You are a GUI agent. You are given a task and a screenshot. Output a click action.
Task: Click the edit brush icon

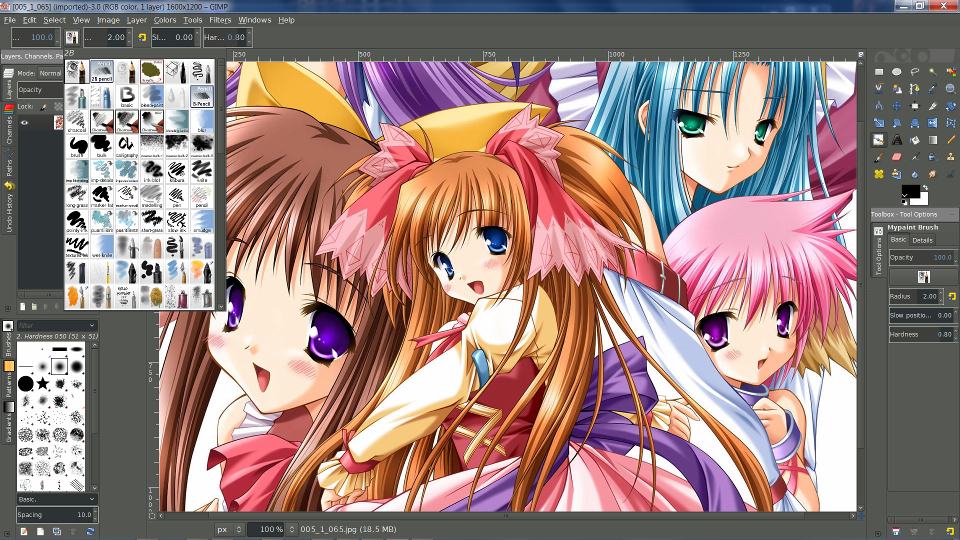coord(23,531)
